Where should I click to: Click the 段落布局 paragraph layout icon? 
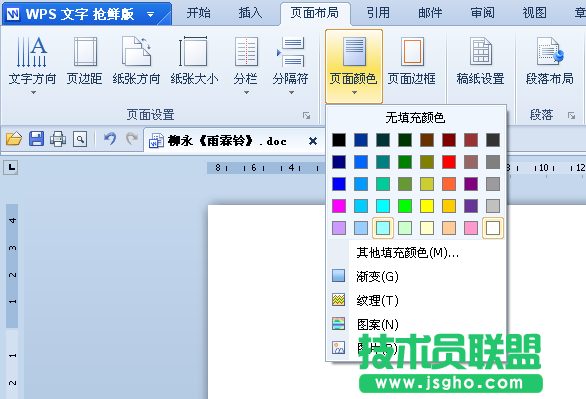tap(550, 51)
